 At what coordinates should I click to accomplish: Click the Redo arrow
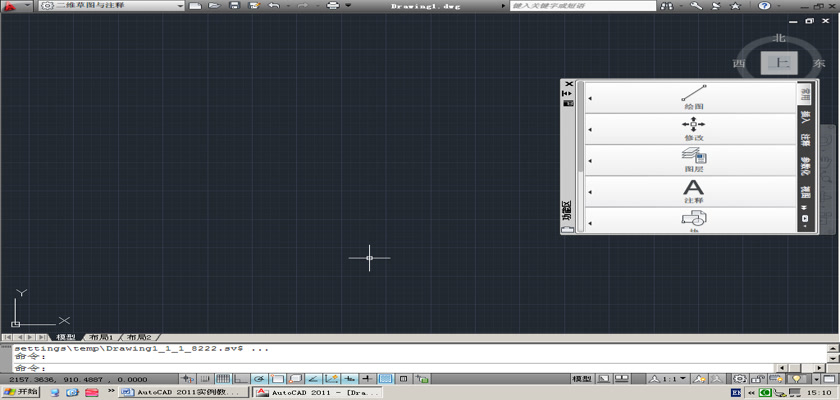tap(303, 6)
